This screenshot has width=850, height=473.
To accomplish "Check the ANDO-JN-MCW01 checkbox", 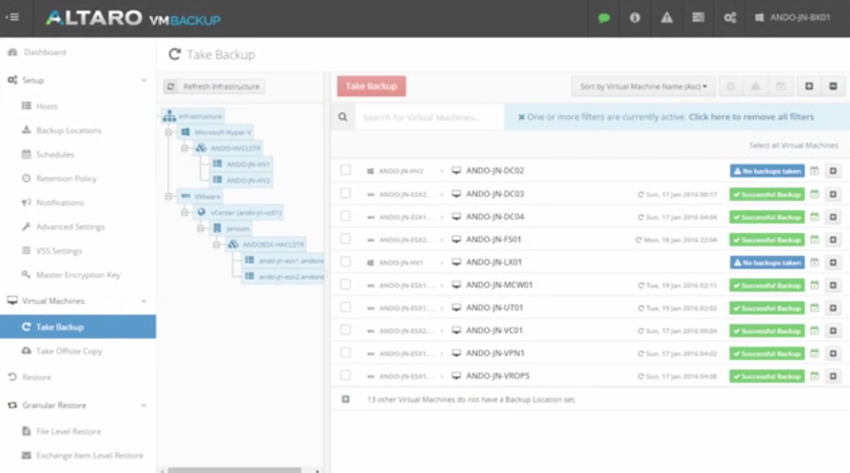I will [345, 284].
